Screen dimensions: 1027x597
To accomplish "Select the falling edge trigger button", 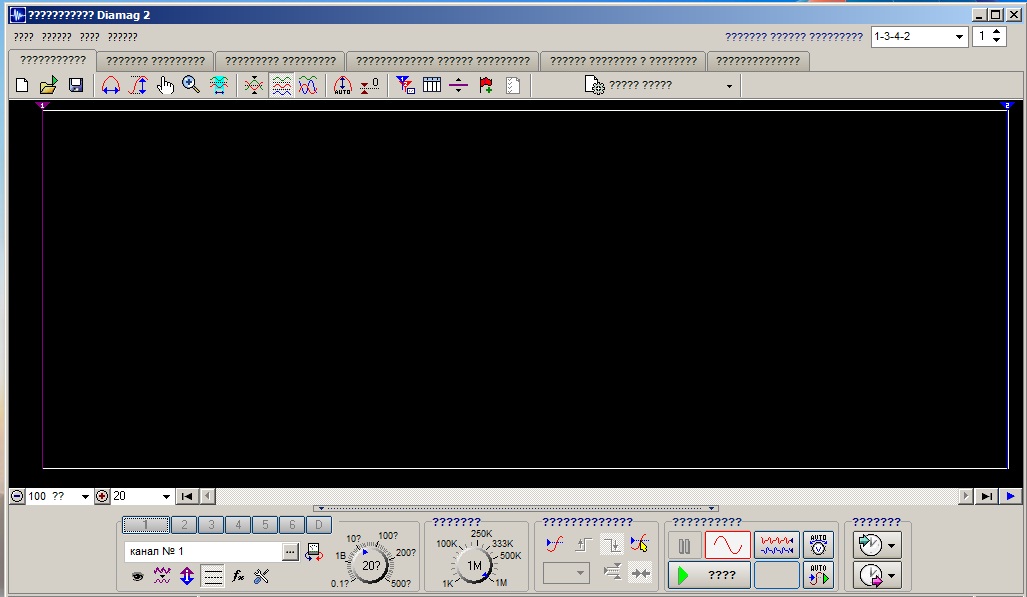I will coord(612,545).
